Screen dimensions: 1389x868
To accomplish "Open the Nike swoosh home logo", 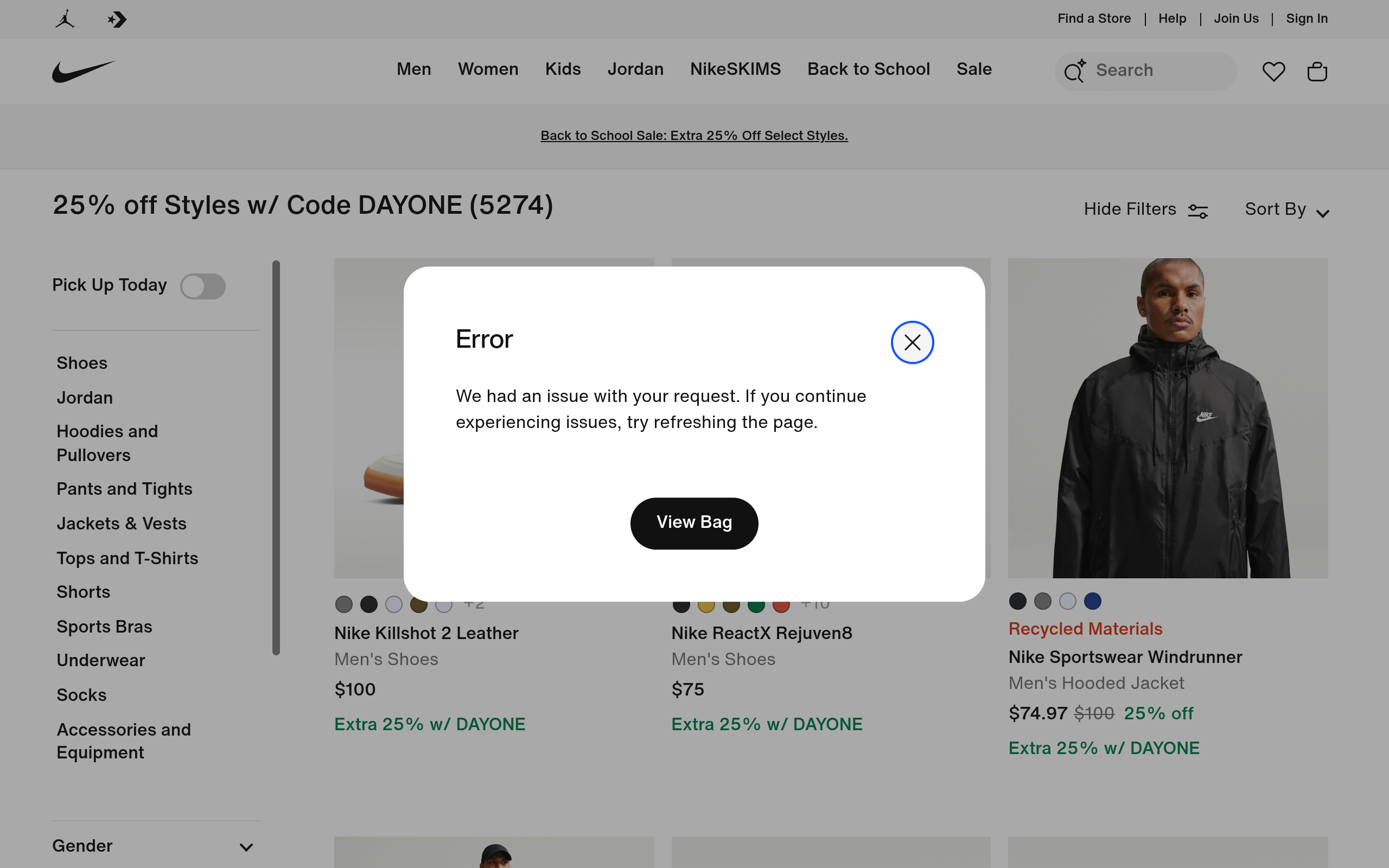I will click(x=84, y=71).
